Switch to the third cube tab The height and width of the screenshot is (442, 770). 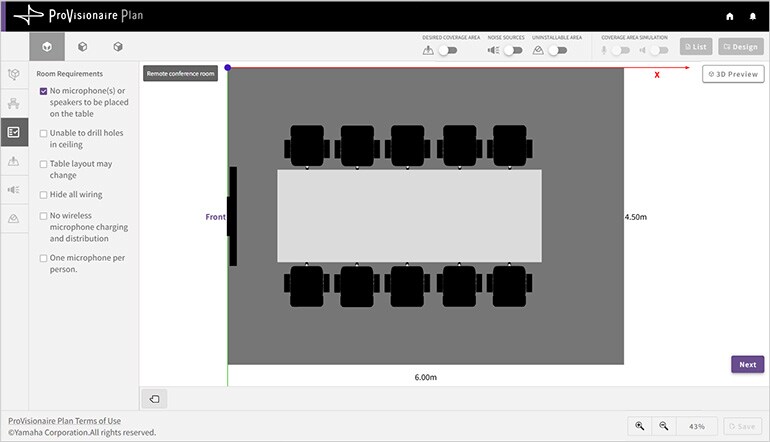click(x=117, y=47)
